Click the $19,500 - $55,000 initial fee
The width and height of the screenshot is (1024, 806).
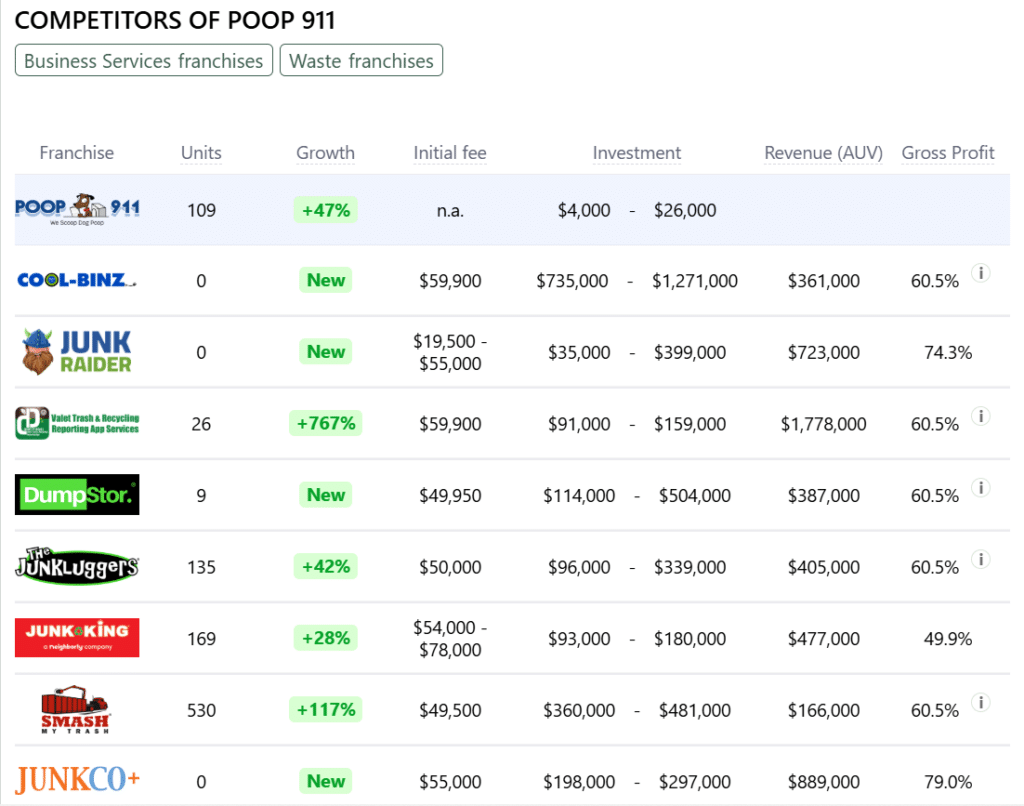[x=450, y=352]
